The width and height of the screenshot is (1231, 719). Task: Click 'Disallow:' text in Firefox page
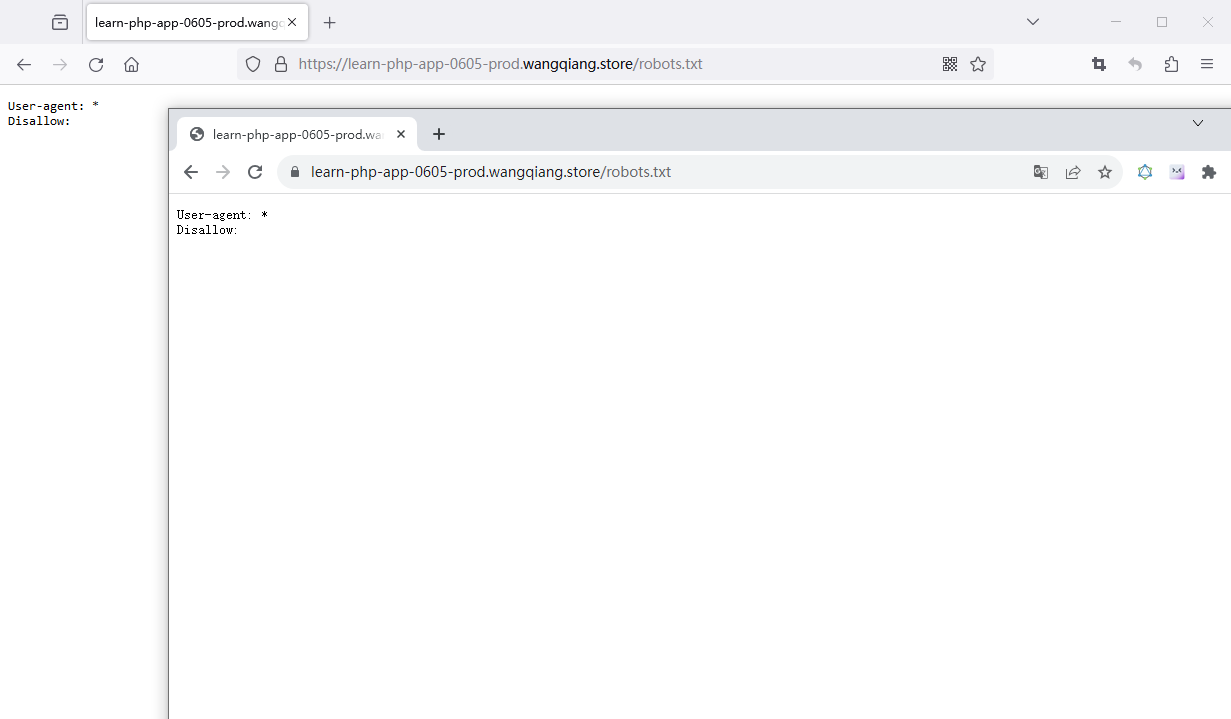coord(39,121)
